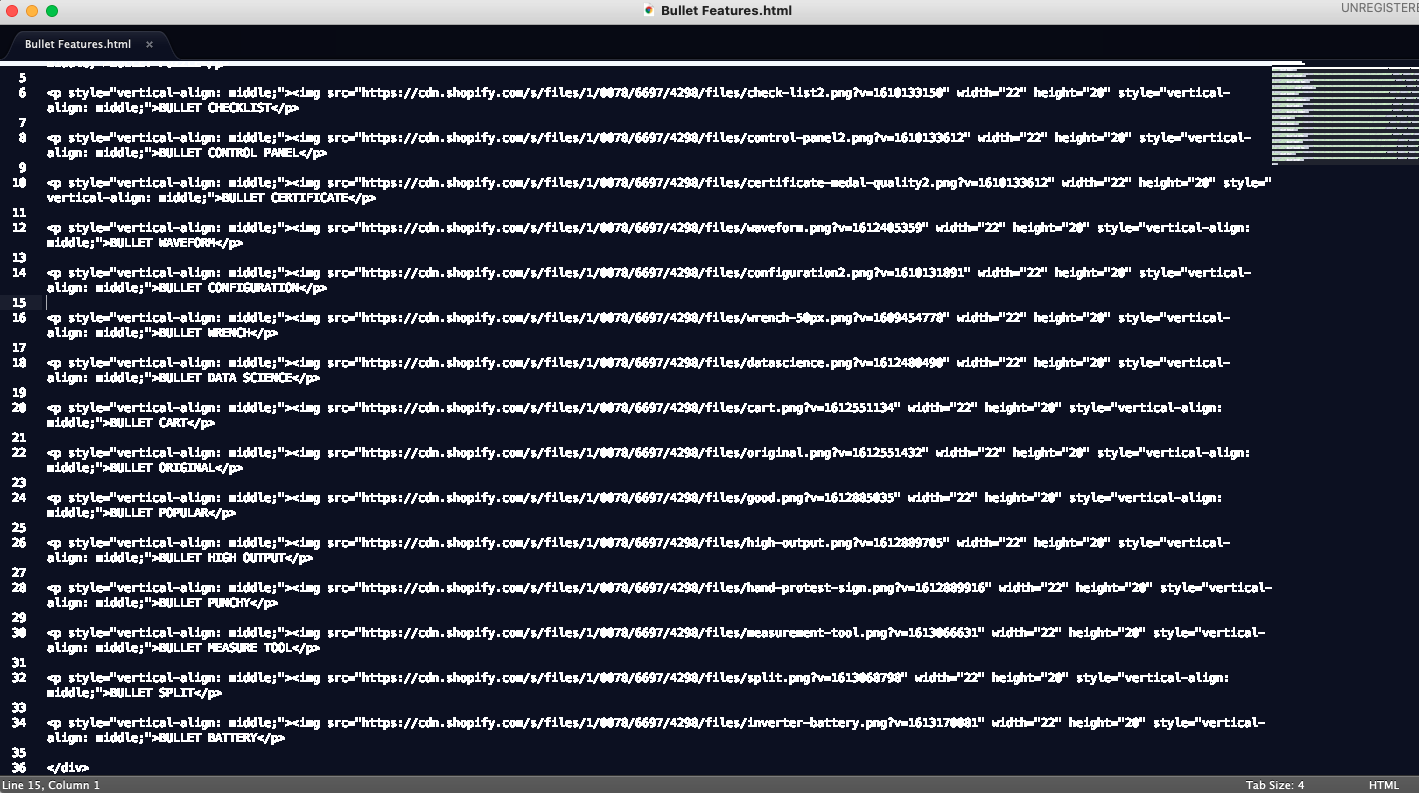This screenshot has width=1419, height=793.
Task: Click the Line 15, Column 1 status indicator
Action: [x=51, y=785]
